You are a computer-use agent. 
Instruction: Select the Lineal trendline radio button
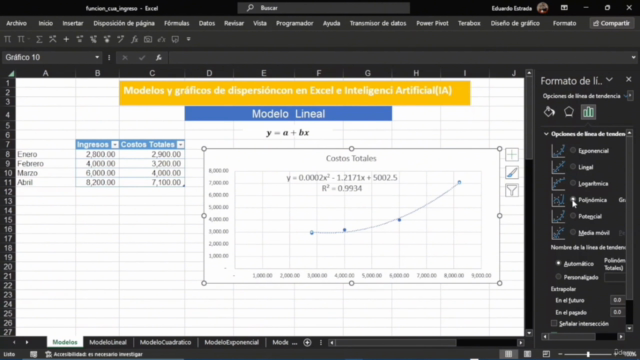point(573,167)
